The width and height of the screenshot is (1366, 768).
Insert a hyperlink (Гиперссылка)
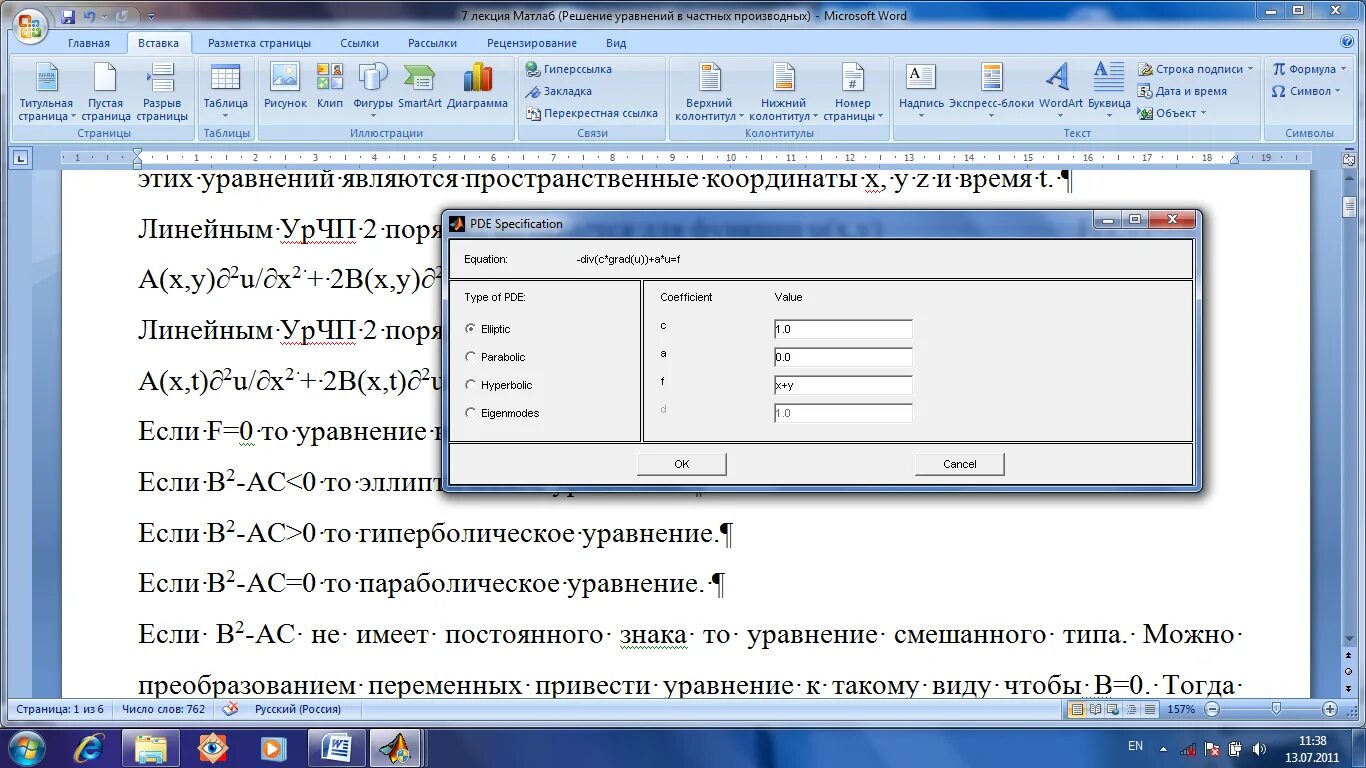click(x=568, y=69)
